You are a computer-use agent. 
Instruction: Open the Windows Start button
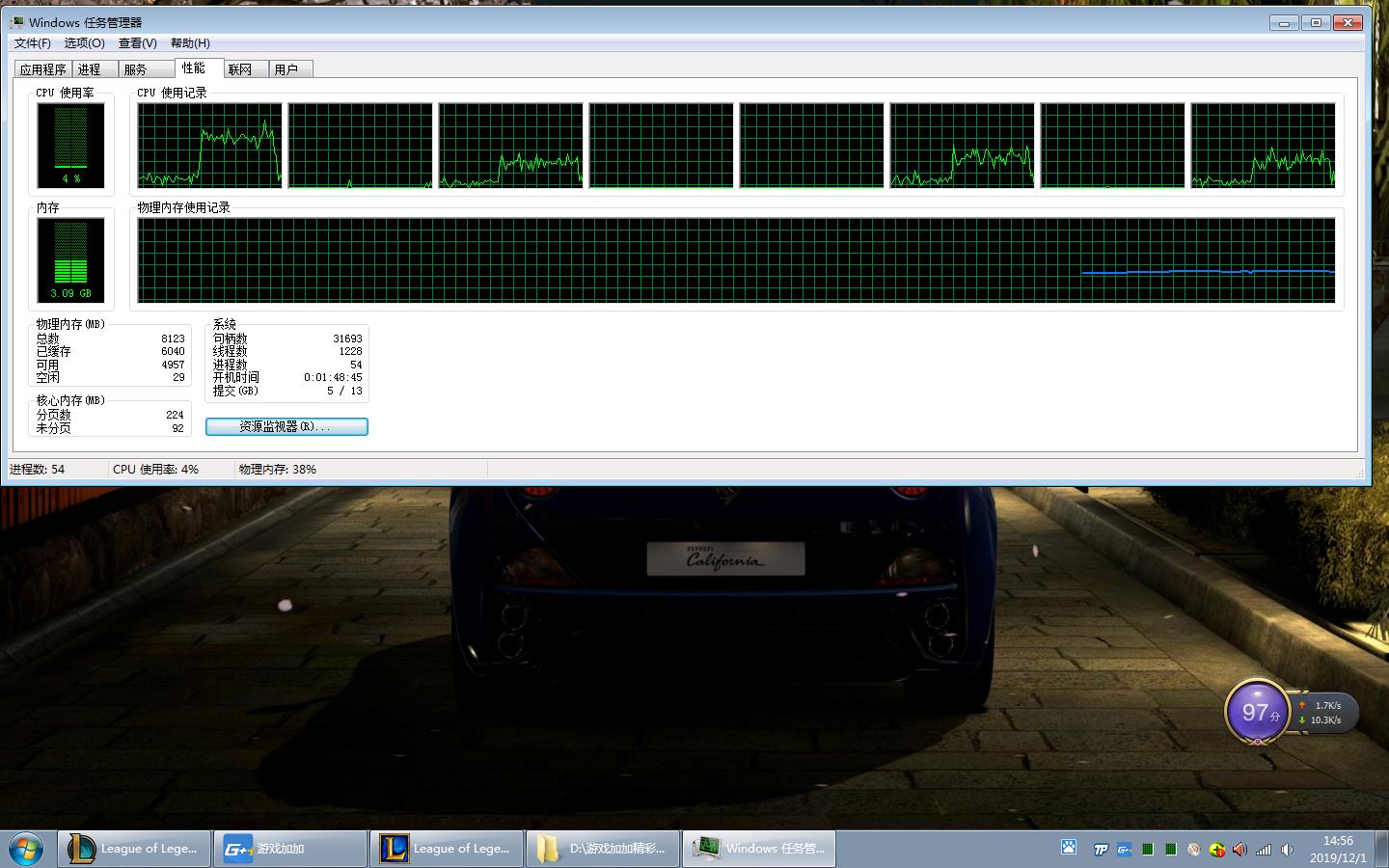(x=26, y=850)
